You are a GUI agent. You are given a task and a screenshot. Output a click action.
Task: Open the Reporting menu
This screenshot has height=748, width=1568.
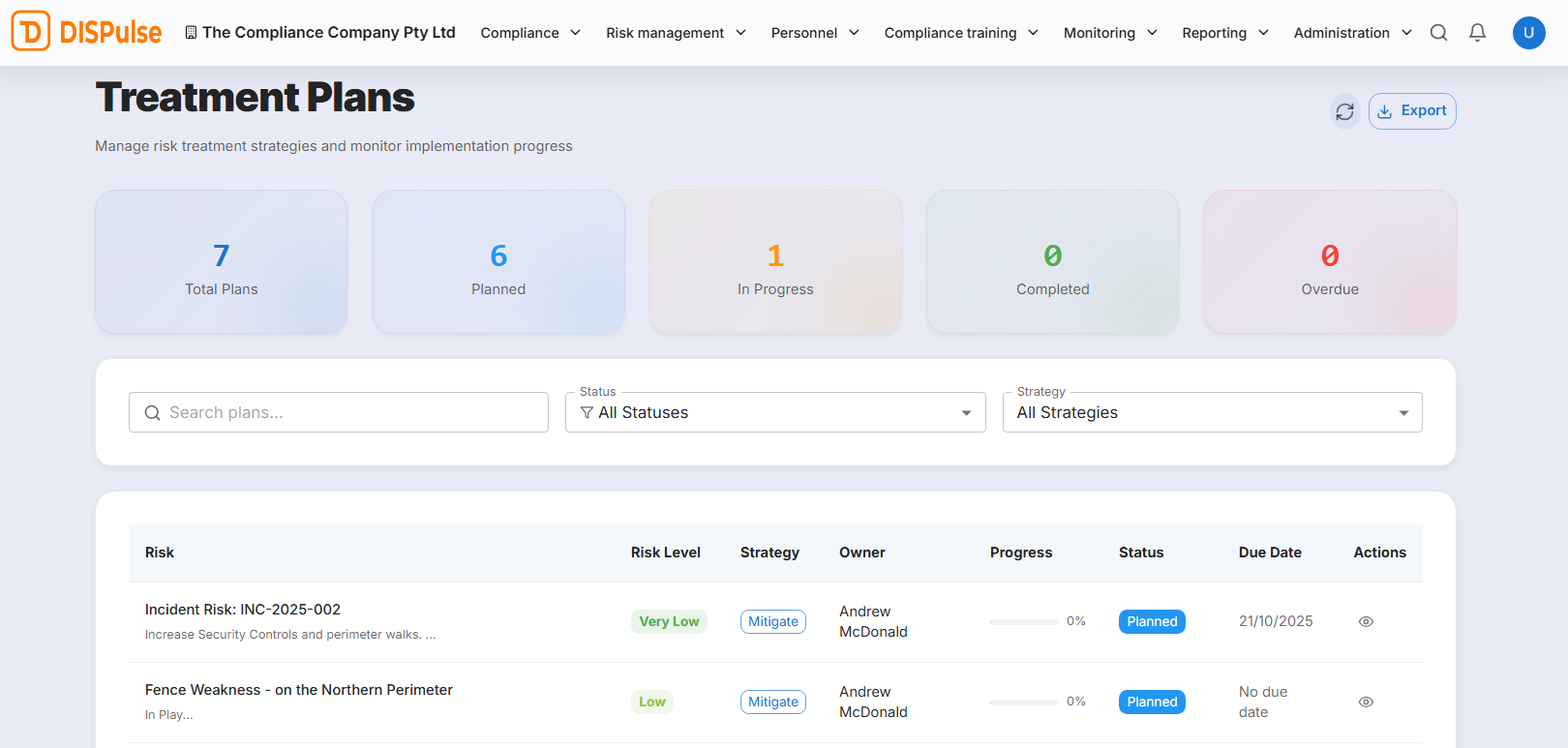1224,33
